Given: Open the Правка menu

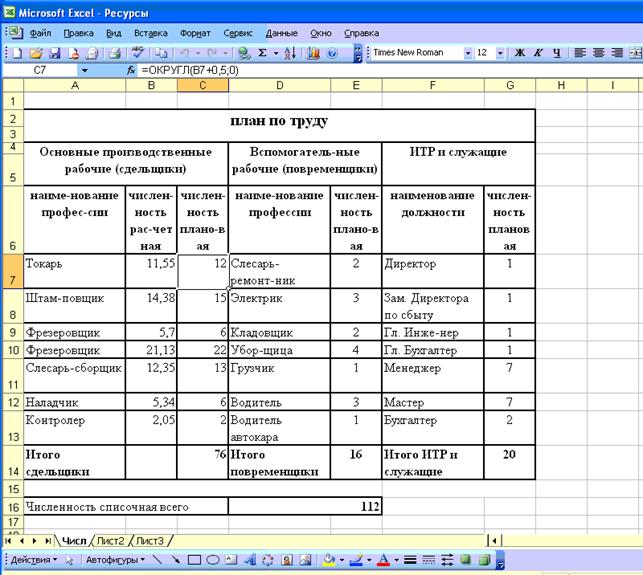Looking at the screenshot, I should point(78,33).
